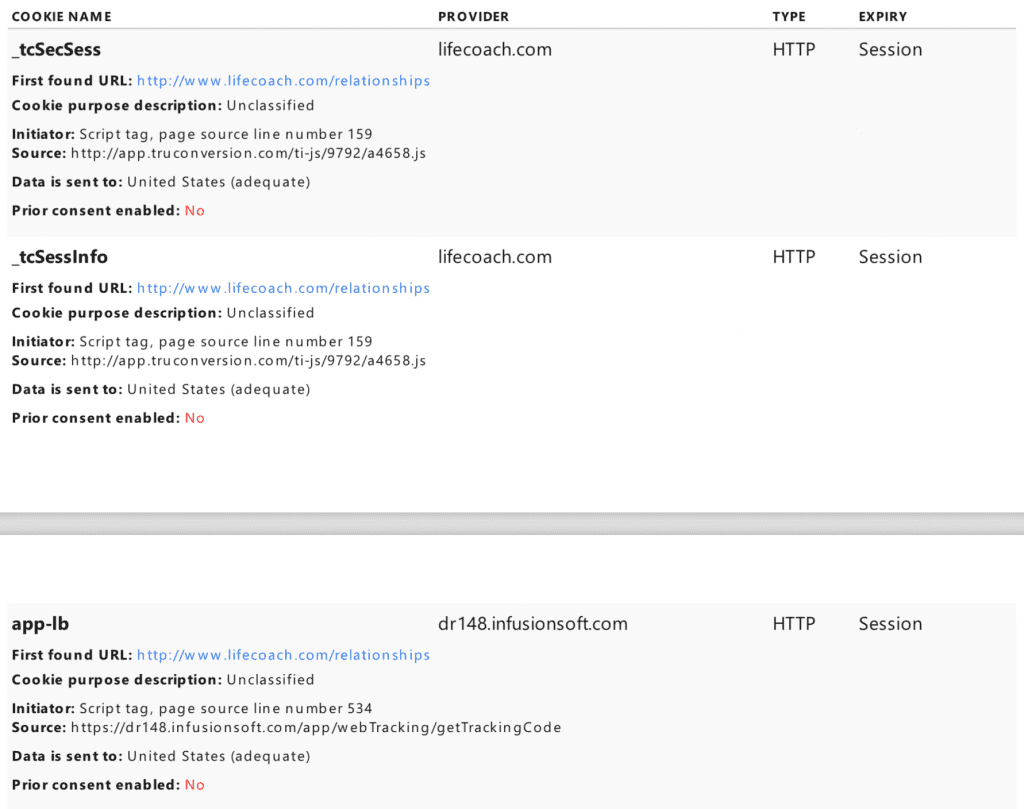Click the COOKIE NAME column header
The image size is (1024, 809).
click(61, 17)
